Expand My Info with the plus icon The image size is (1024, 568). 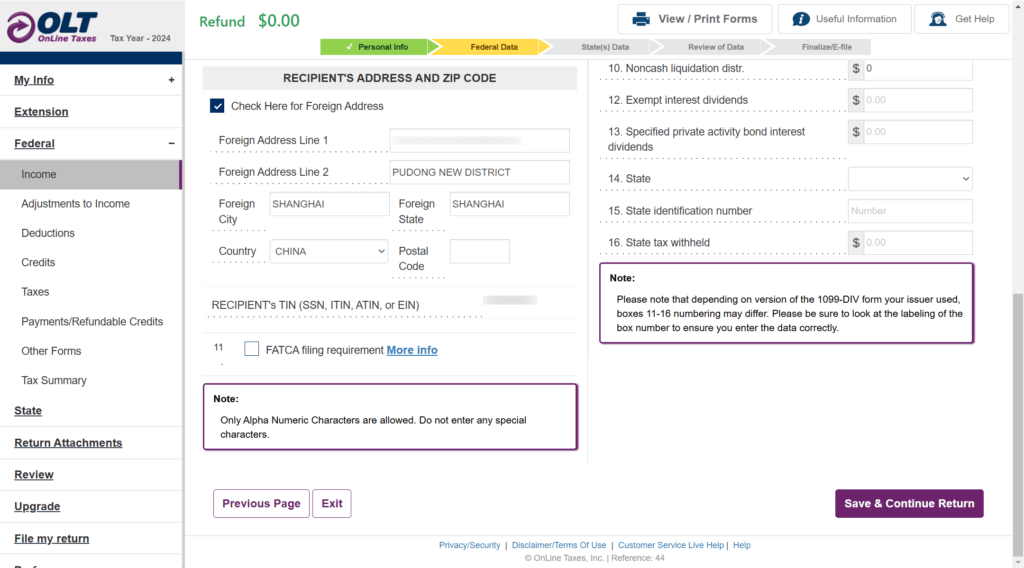tap(171, 80)
